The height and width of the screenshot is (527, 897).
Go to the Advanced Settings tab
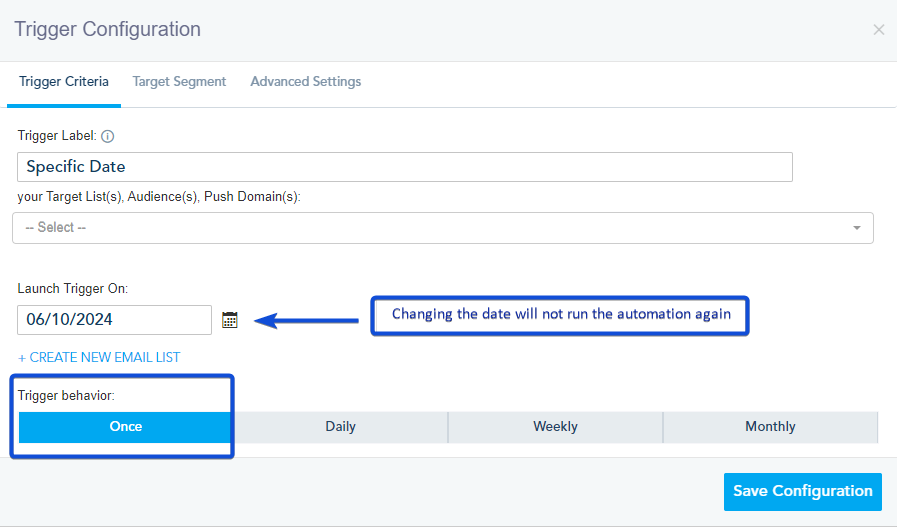click(x=305, y=82)
